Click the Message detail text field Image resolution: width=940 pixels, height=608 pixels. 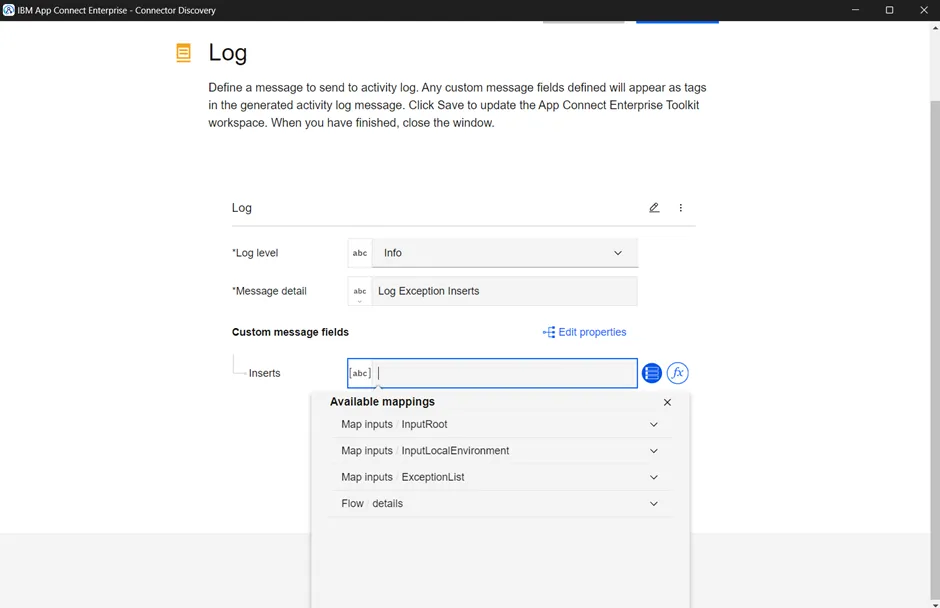click(x=504, y=291)
